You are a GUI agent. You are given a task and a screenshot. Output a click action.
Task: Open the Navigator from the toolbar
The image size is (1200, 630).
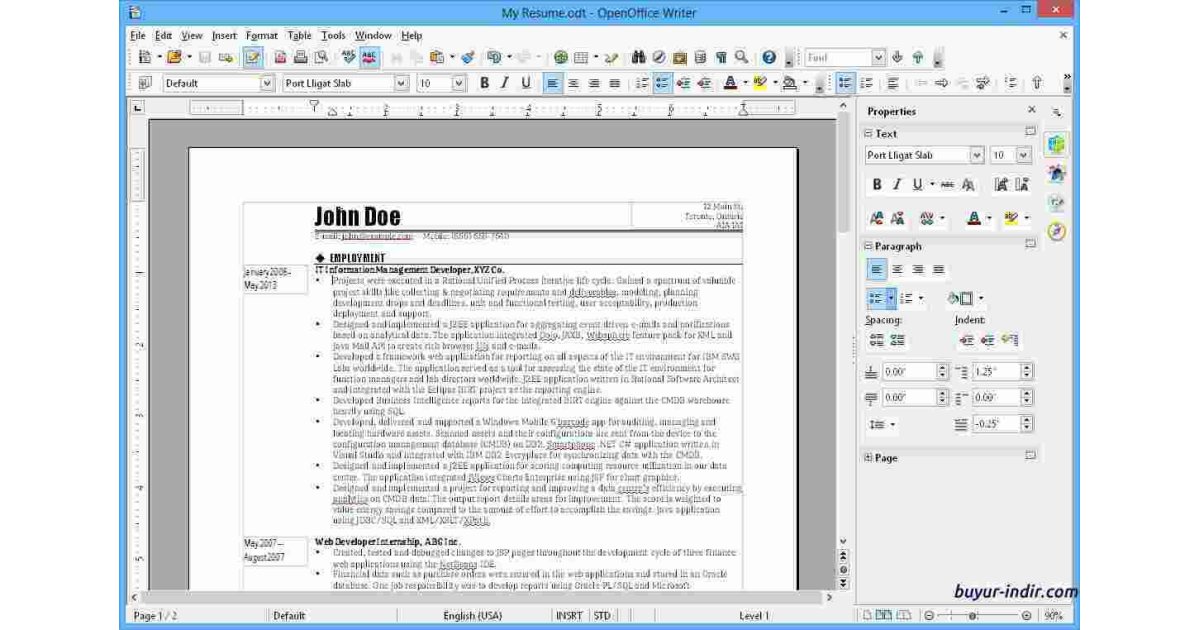coord(658,57)
